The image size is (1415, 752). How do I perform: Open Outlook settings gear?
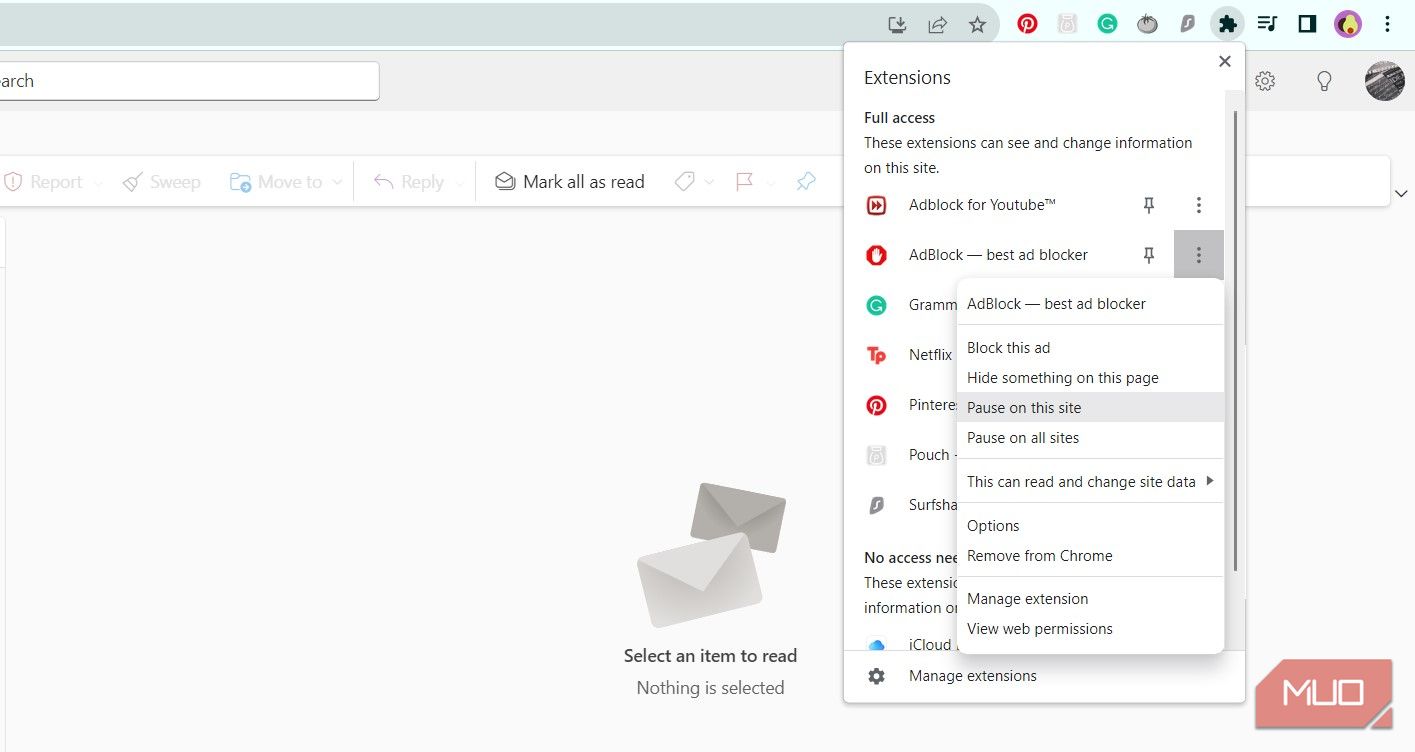pos(1264,81)
